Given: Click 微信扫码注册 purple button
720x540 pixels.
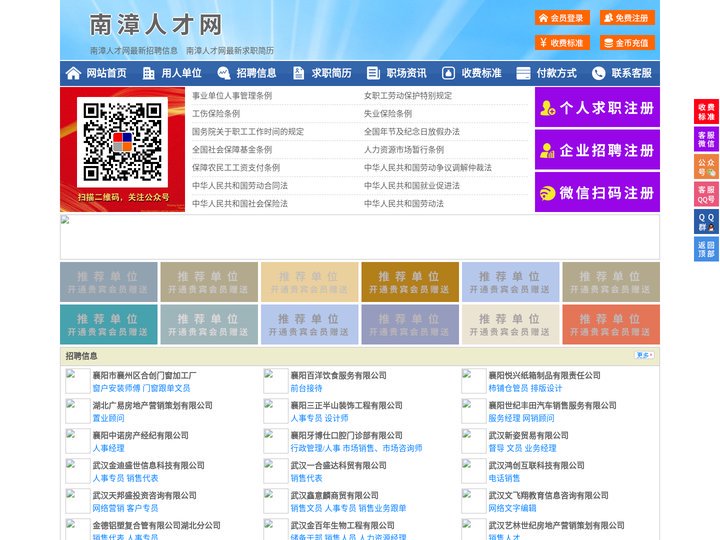Looking at the screenshot, I should tap(597, 192).
